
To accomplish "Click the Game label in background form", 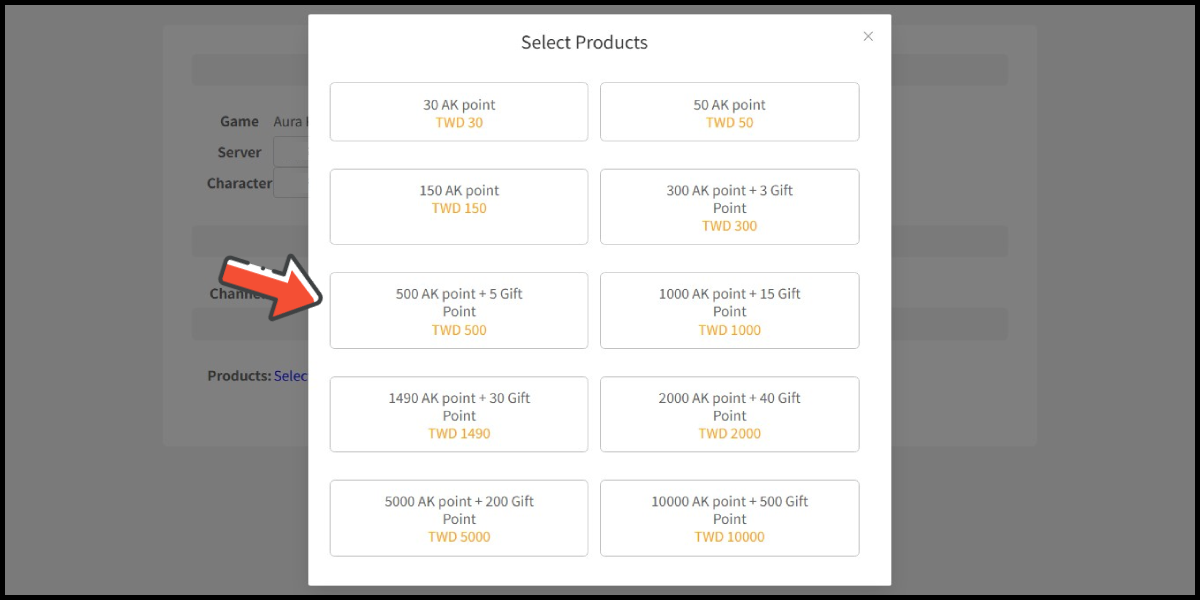I will point(239,121).
